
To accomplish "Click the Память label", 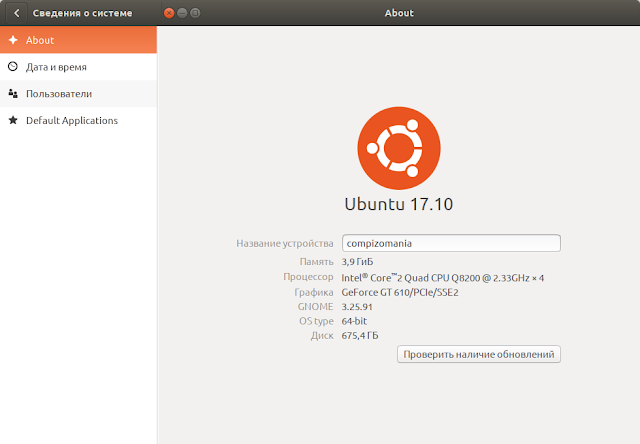I will pos(317,262).
